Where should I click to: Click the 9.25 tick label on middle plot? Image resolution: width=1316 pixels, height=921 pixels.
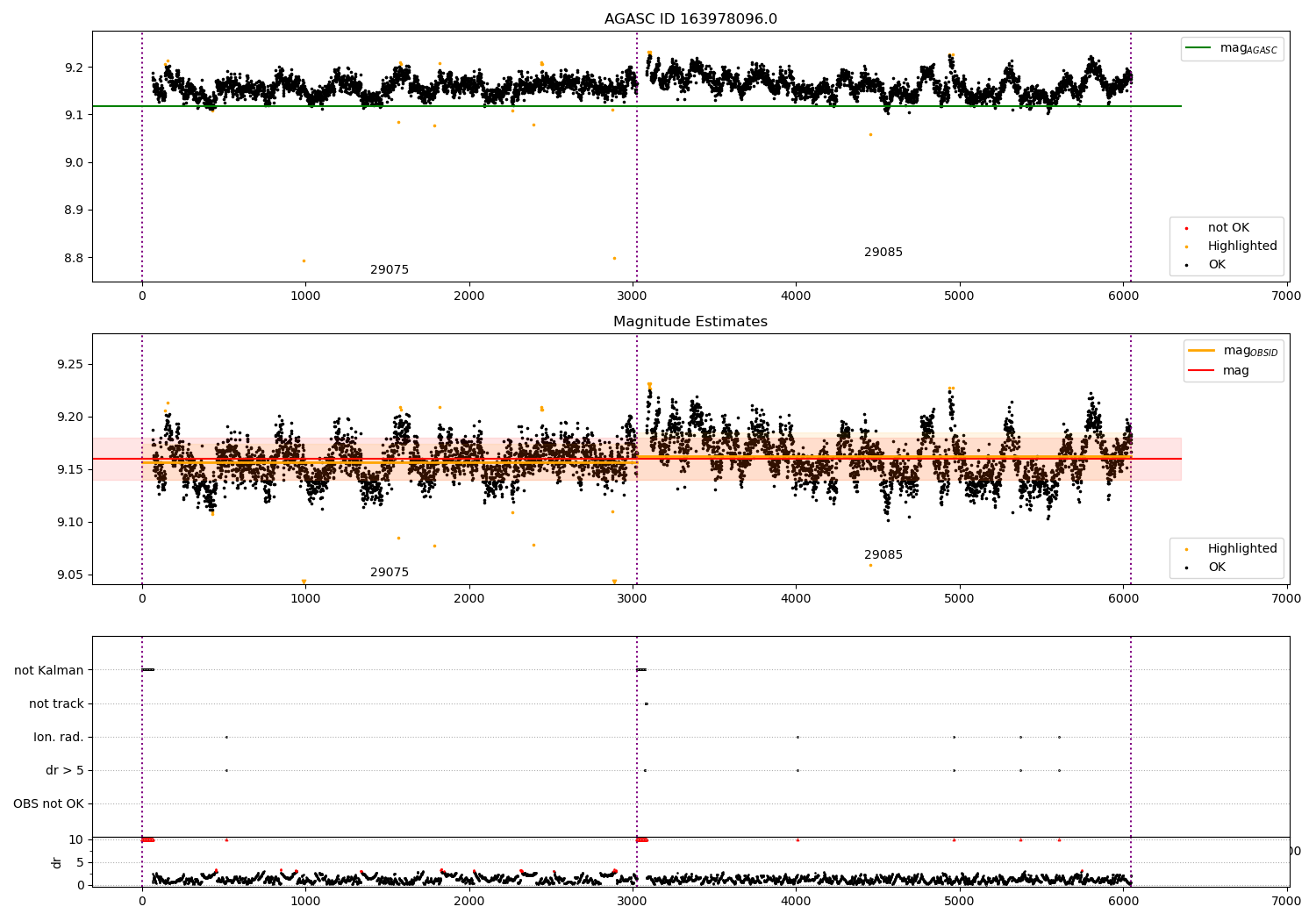(70, 364)
